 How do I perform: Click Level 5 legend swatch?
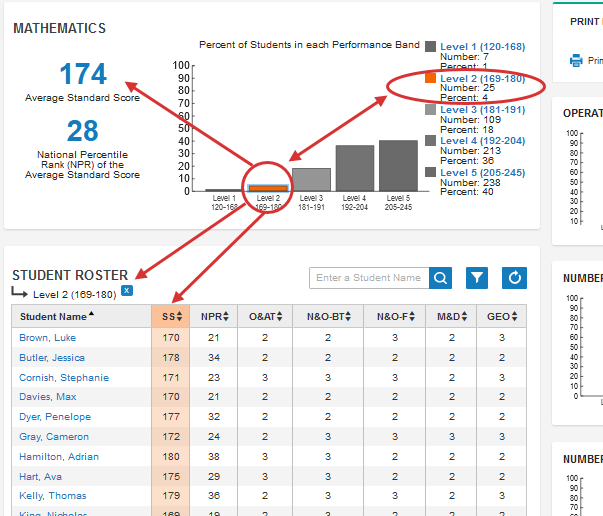point(430,172)
